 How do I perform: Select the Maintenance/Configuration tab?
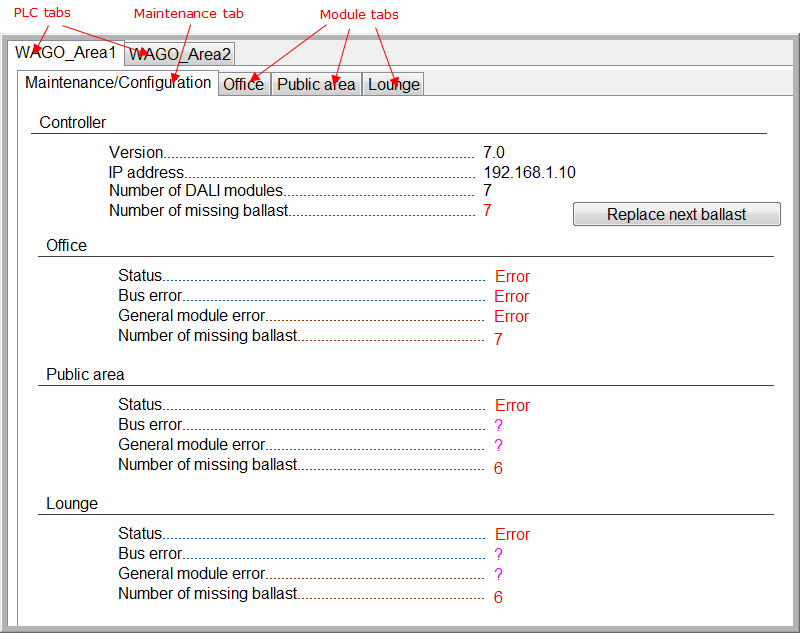[x=118, y=83]
